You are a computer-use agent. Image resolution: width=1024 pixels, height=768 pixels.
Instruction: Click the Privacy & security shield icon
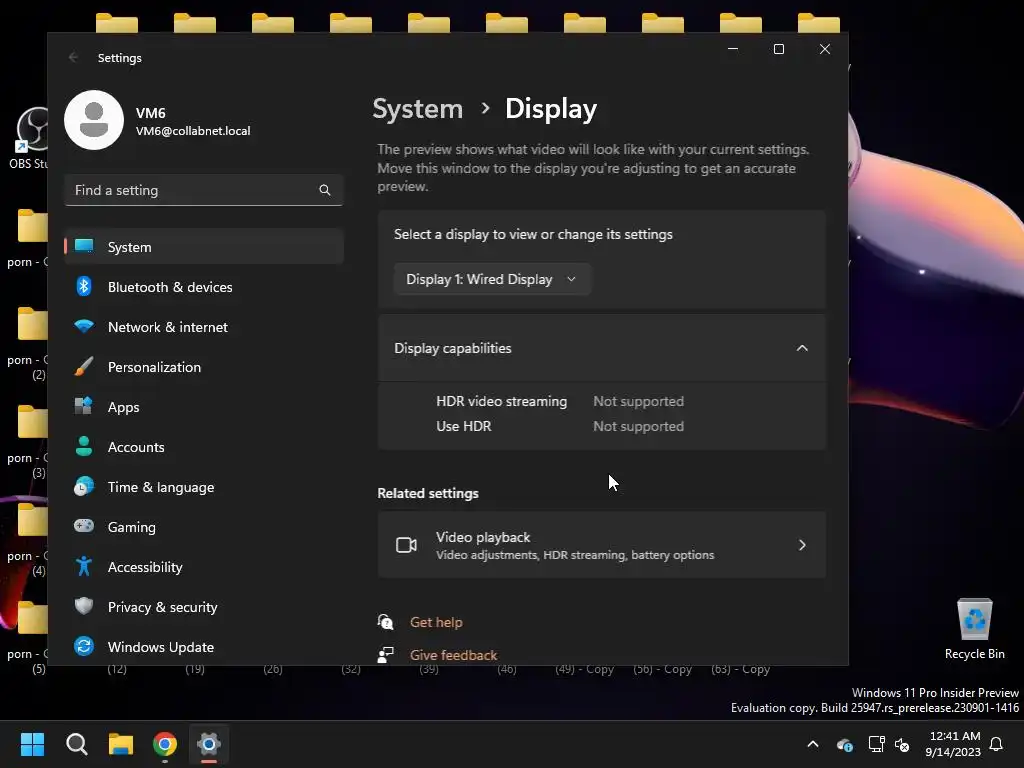(84, 606)
